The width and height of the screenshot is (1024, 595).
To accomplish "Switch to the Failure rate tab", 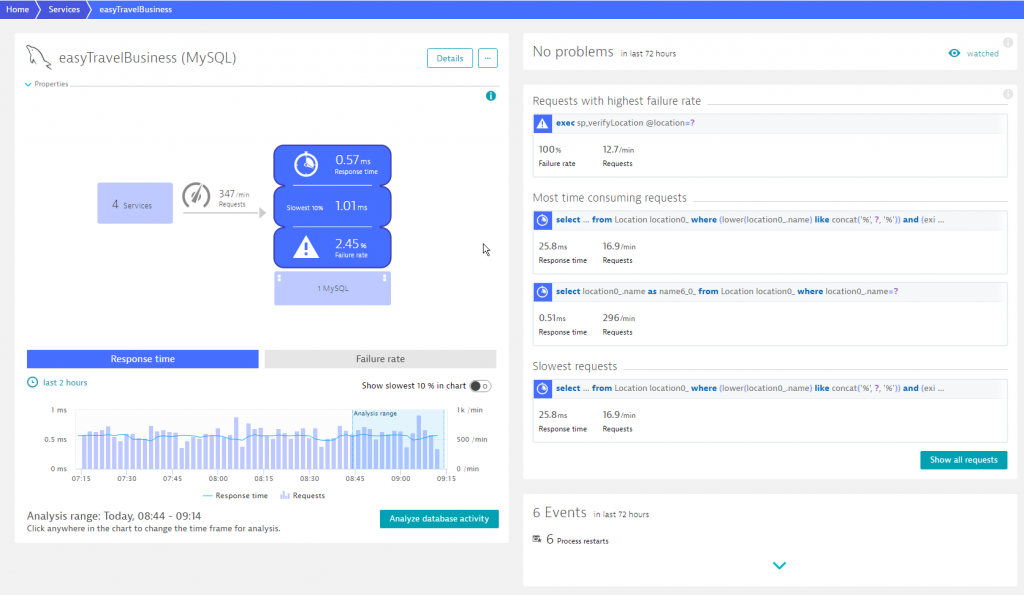I will pyautogui.click(x=380, y=359).
